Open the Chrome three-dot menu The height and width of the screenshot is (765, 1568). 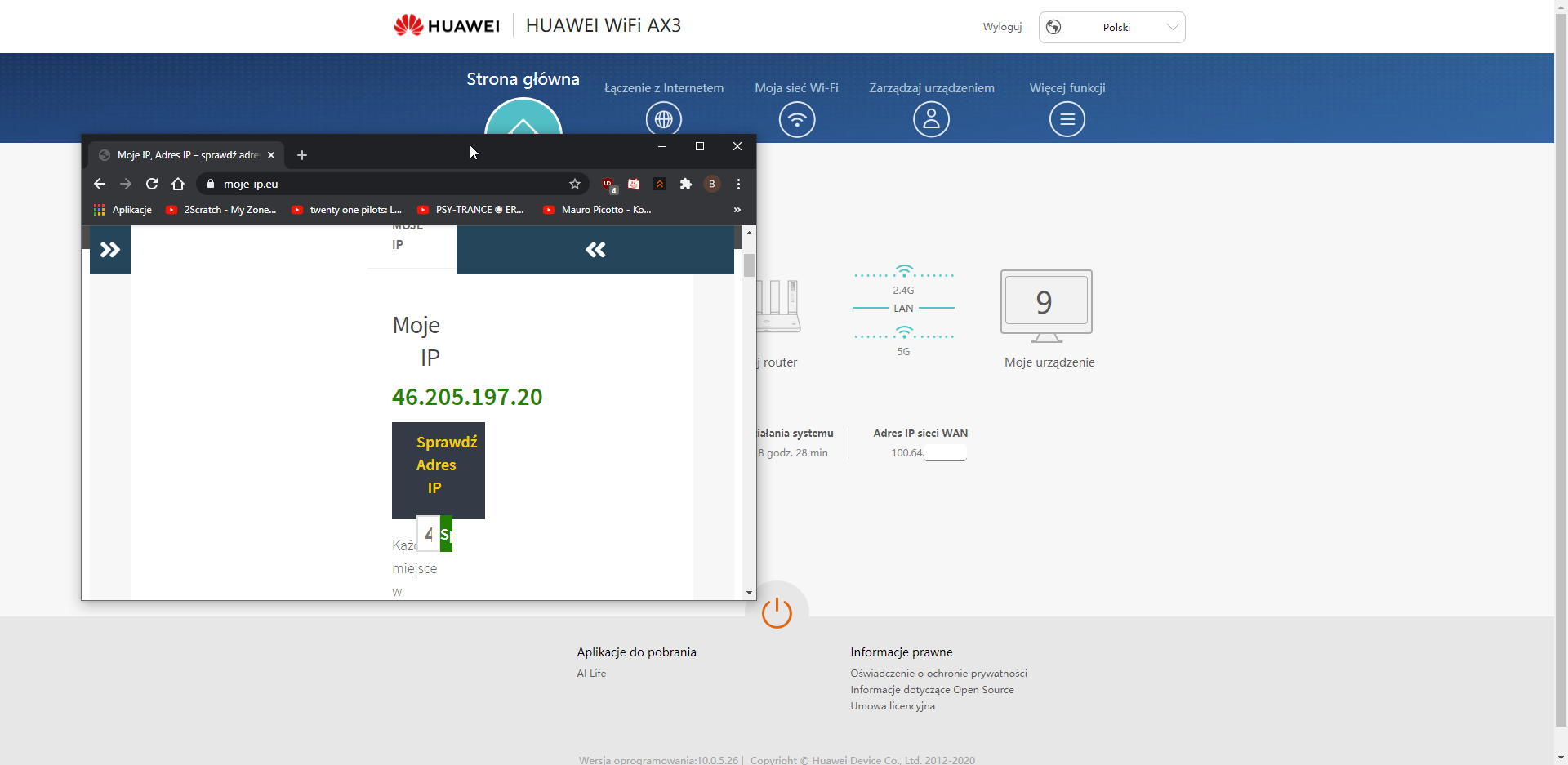click(x=738, y=184)
